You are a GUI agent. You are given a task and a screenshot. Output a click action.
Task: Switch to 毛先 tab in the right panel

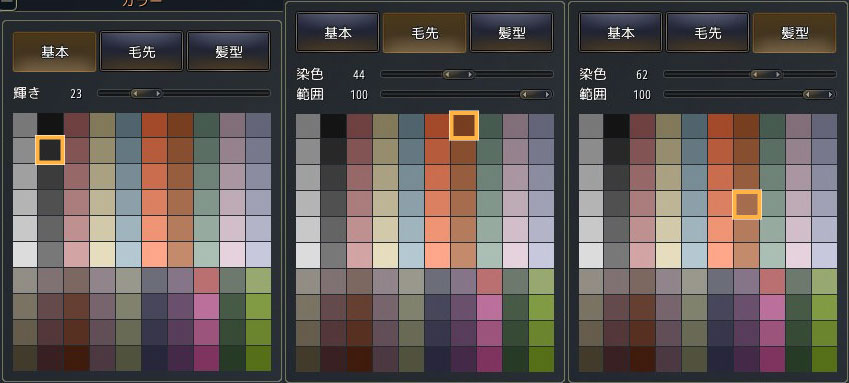(x=707, y=33)
